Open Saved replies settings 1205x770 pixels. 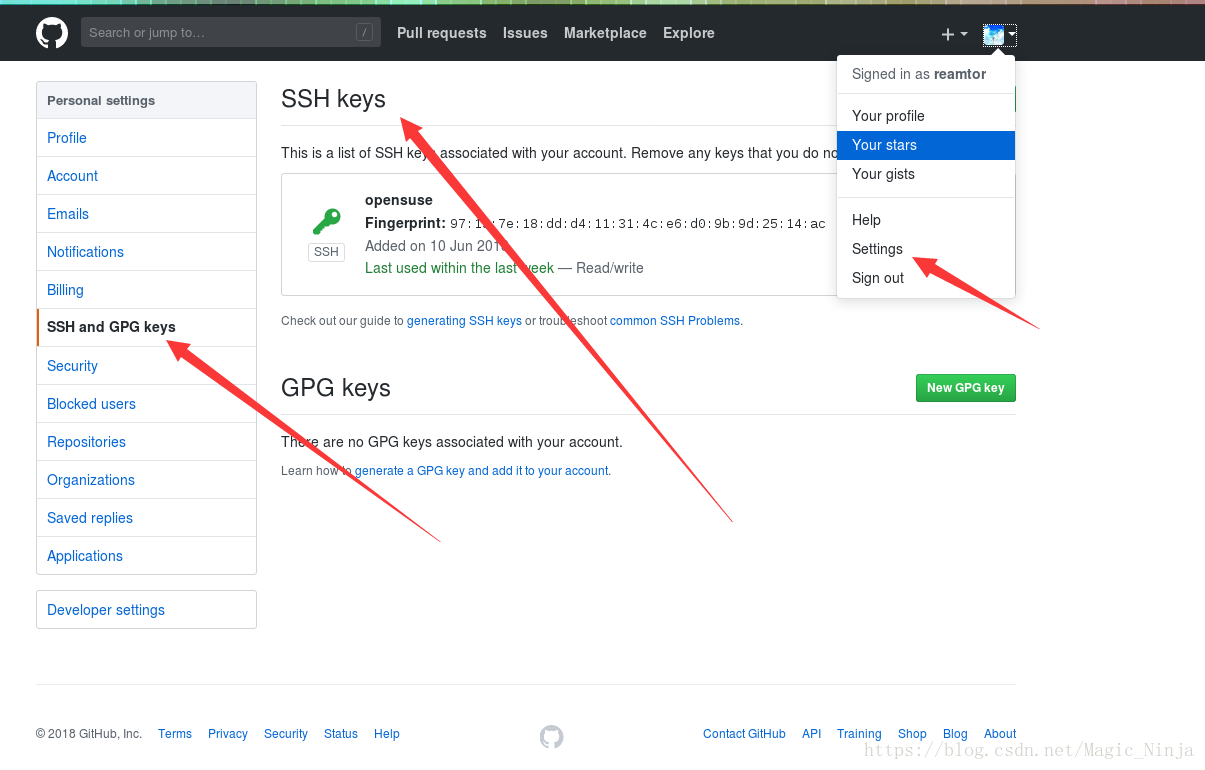coord(146,518)
